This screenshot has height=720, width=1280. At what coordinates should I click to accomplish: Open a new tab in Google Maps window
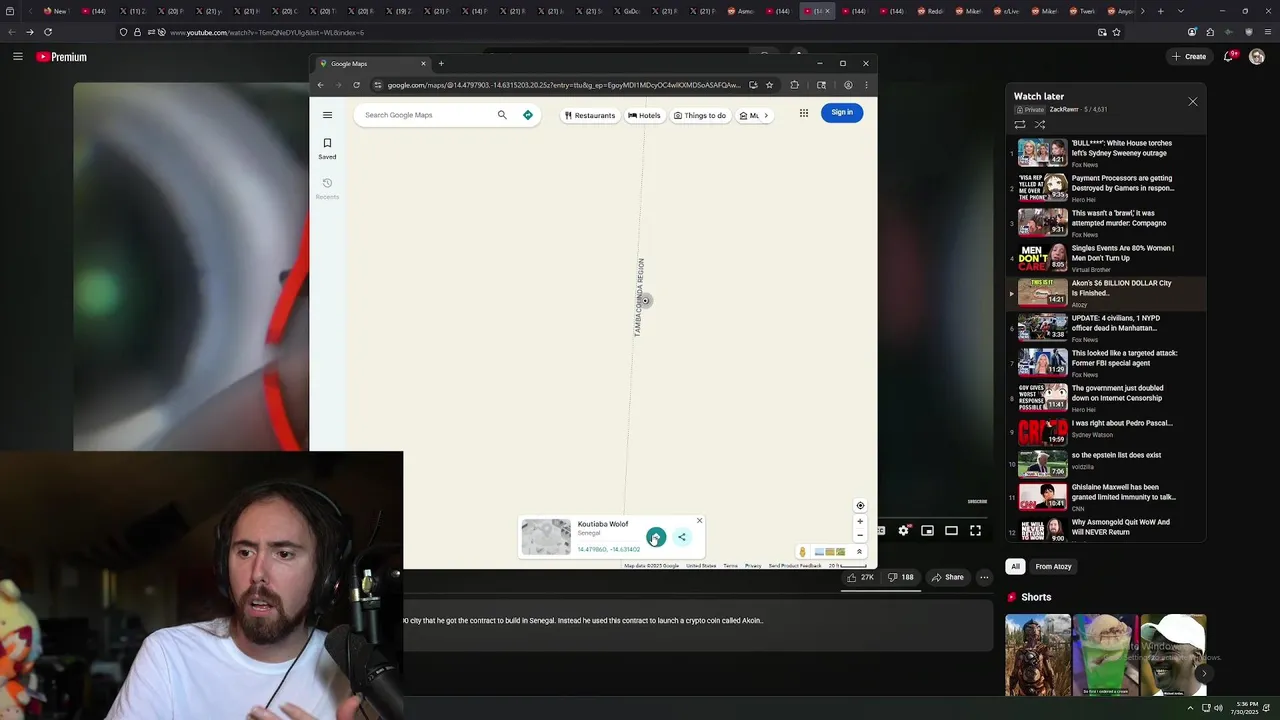point(441,64)
